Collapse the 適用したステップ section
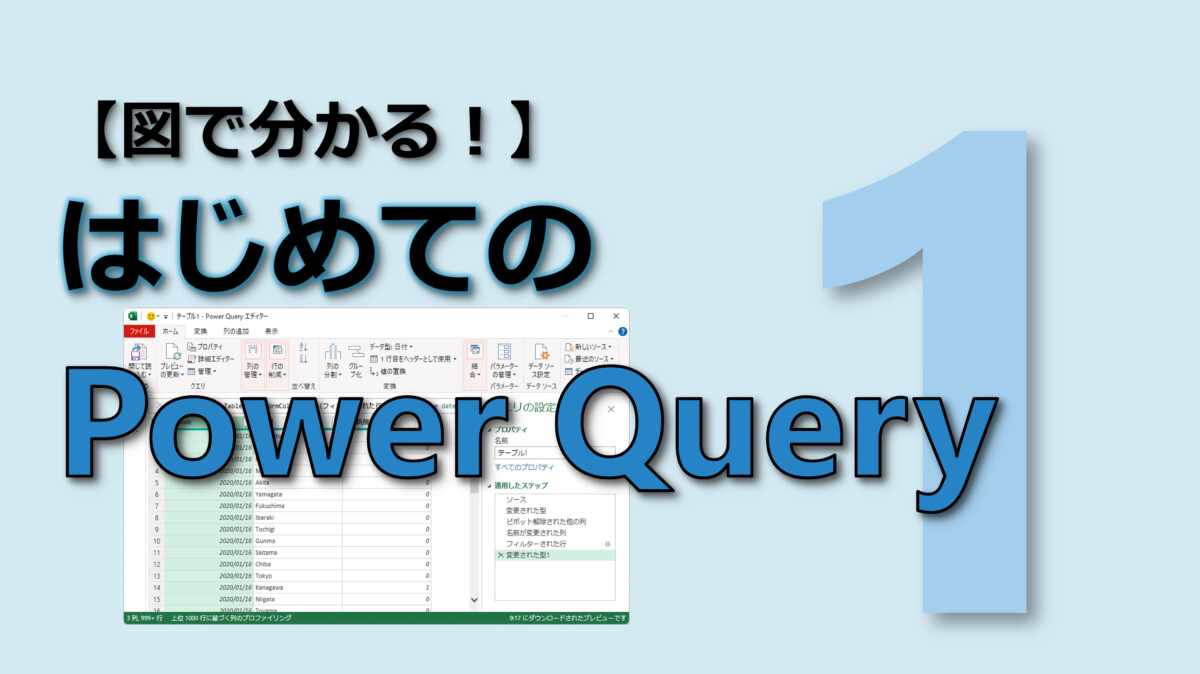The image size is (1200, 674). coord(490,486)
